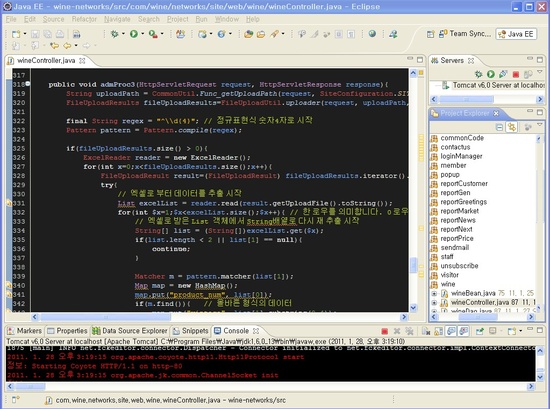
Task: Click warning marker on line 331
Action: 9,203
